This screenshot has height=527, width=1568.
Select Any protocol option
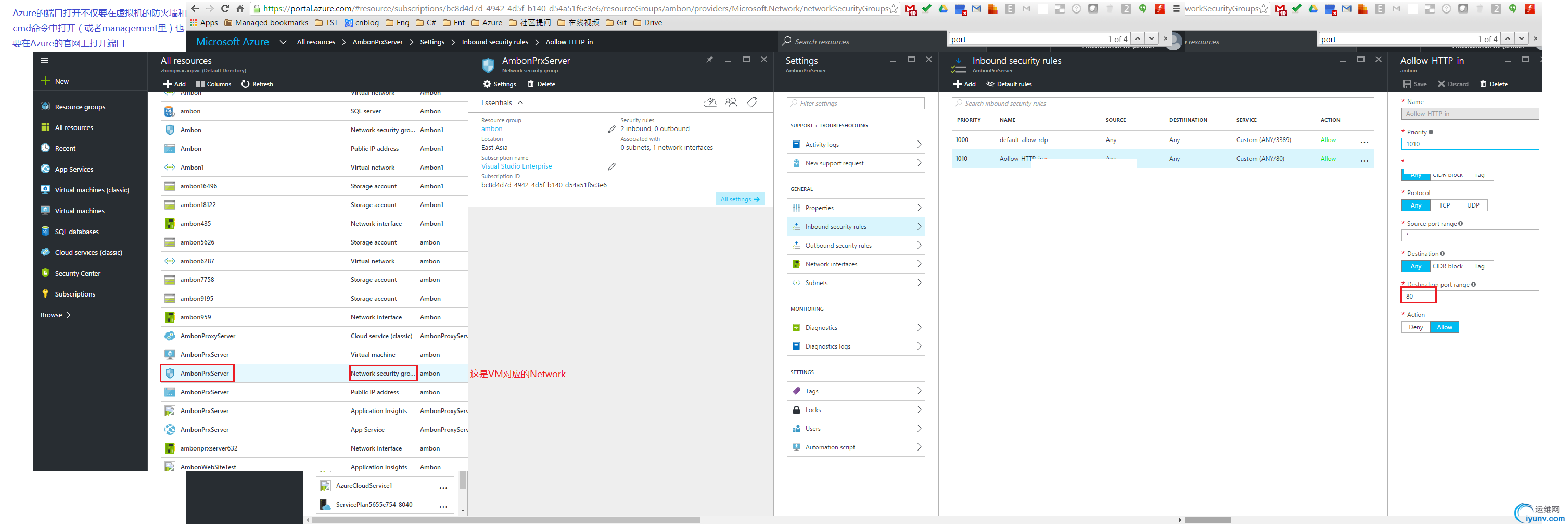pos(1416,205)
